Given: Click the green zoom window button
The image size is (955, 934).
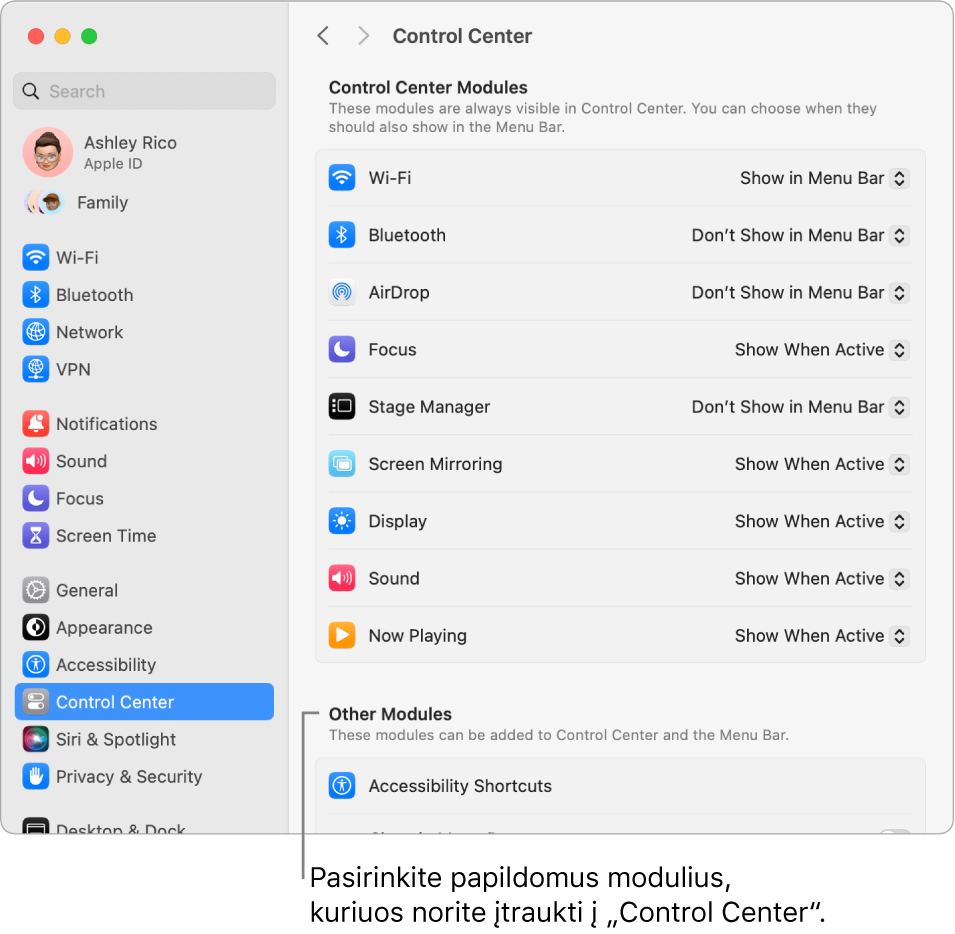Looking at the screenshot, I should (x=89, y=37).
